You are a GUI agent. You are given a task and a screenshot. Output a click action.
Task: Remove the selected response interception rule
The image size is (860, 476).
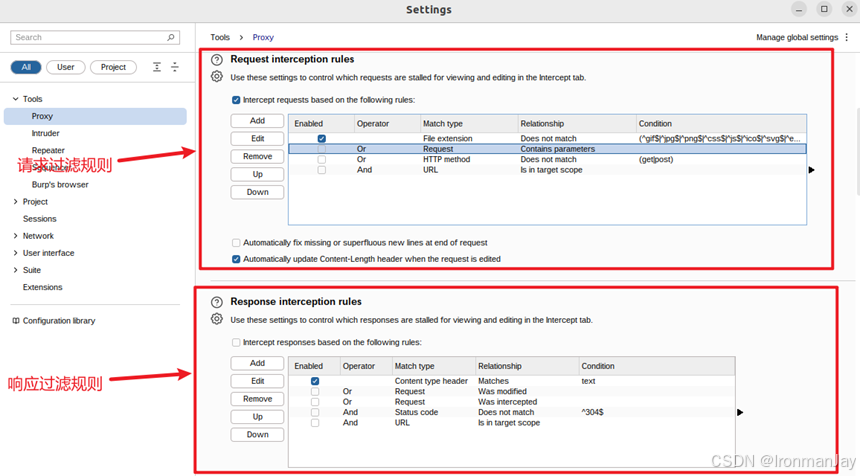(x=257, y=399)
